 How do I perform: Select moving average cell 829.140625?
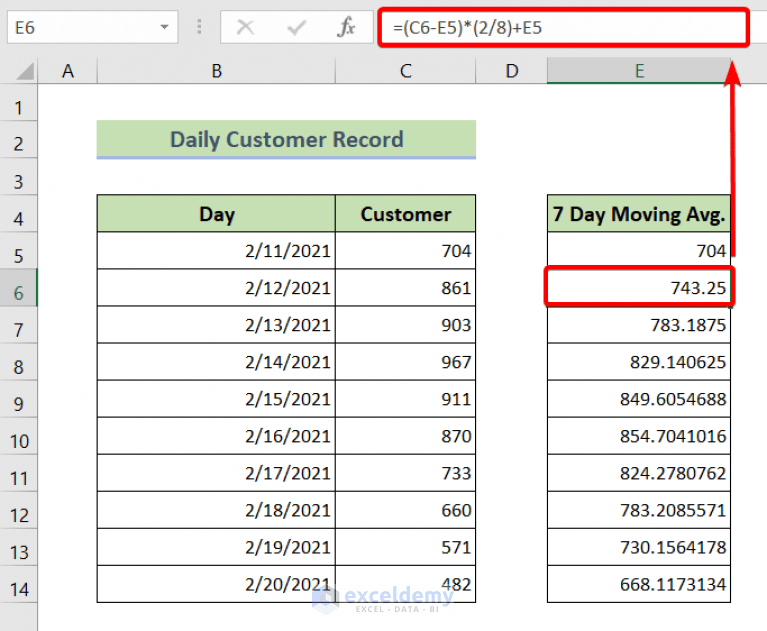click(x=639, y=362)
